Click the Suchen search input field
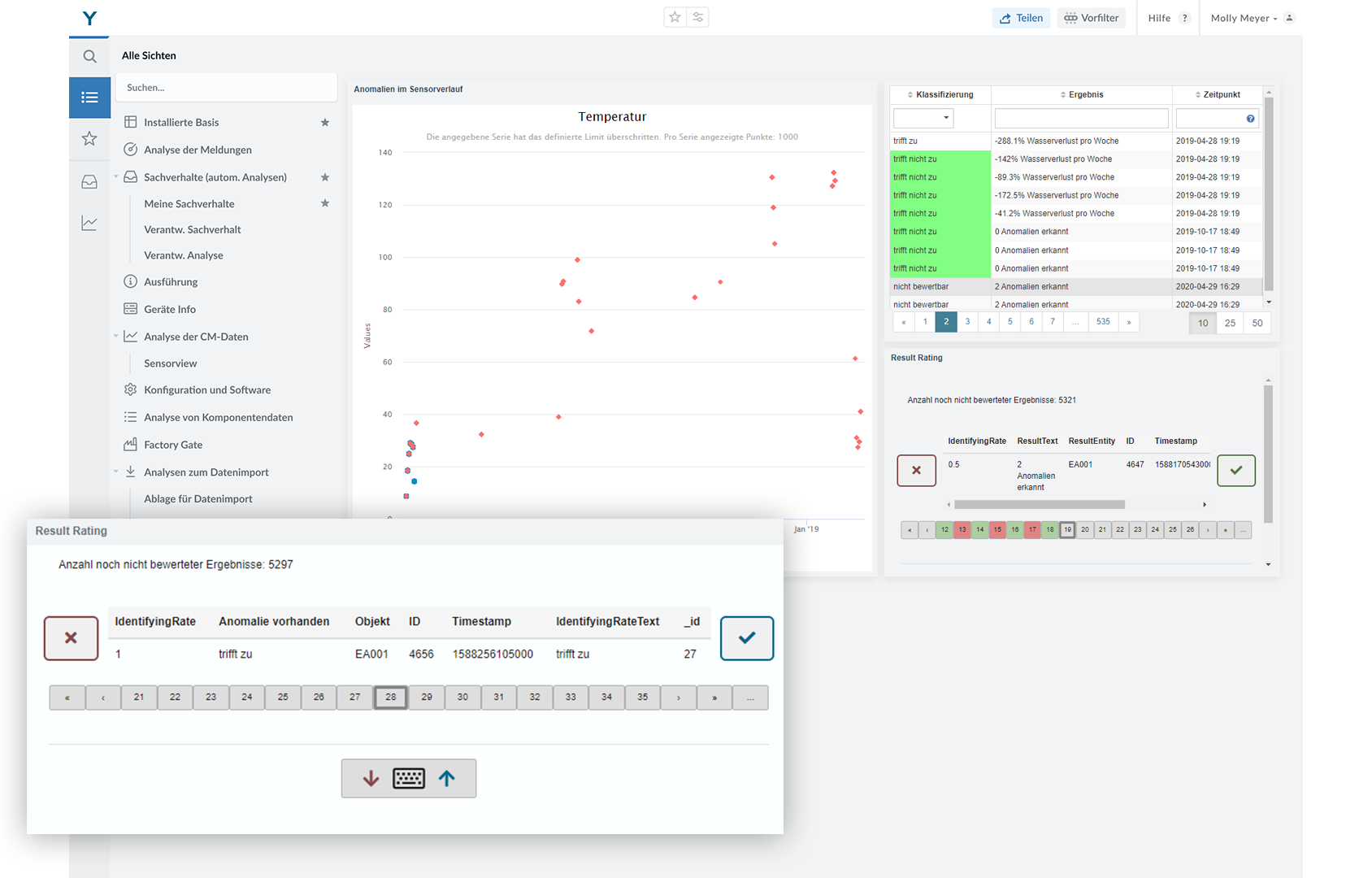This screenshot has width=1372, height=878. [x=226, y=88]
